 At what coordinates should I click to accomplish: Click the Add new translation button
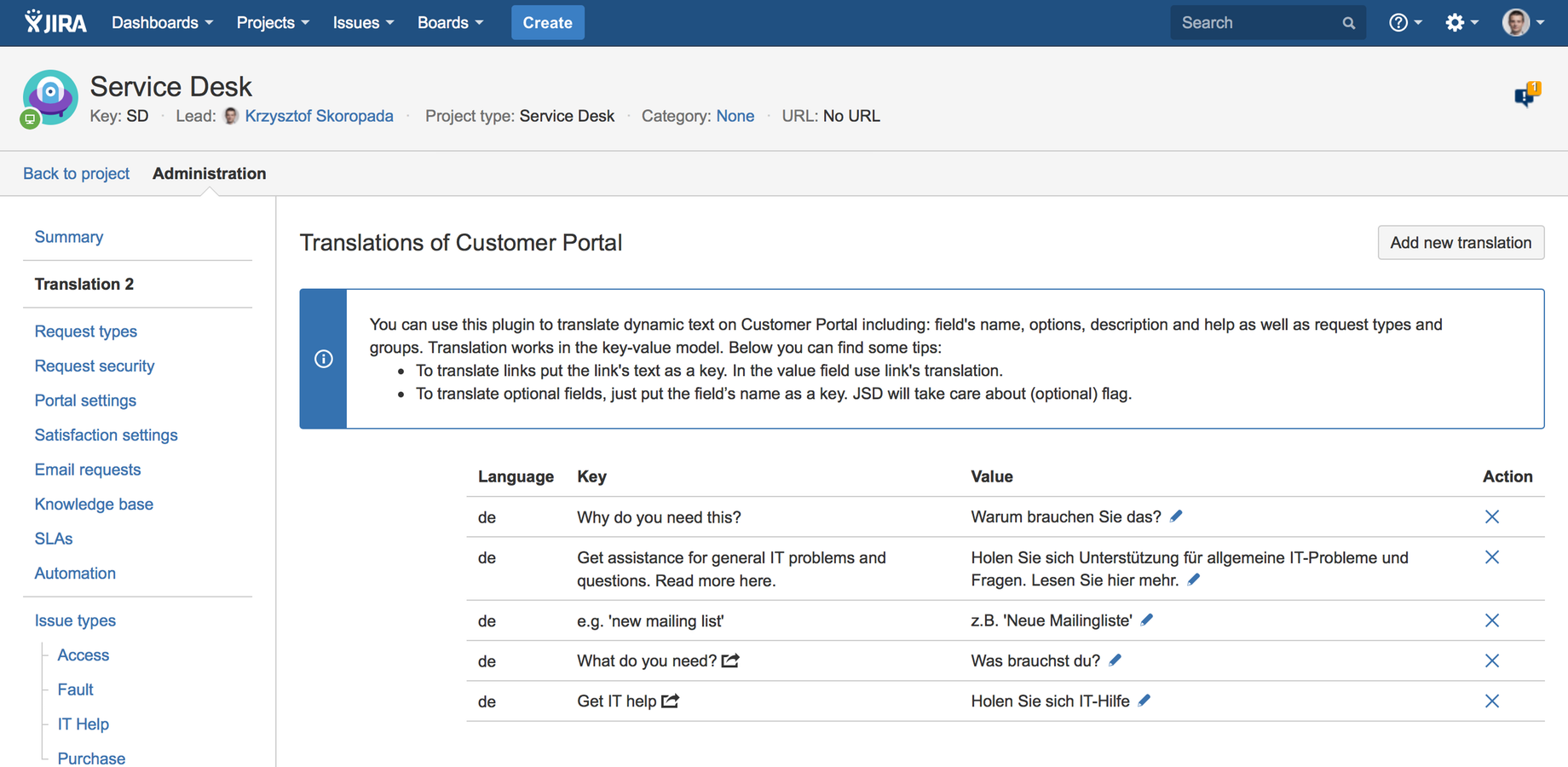[x=1461, y=243]
